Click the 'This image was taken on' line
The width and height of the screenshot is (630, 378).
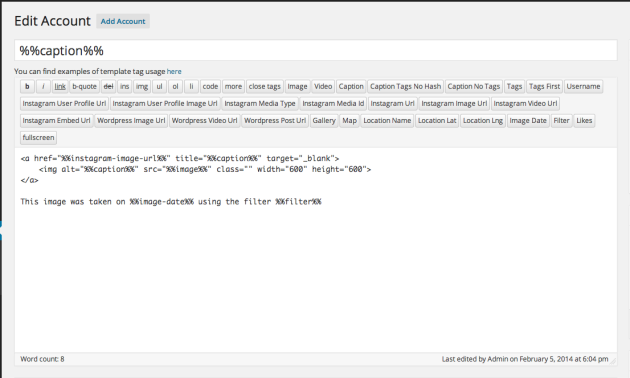click(x=171, y=202)
